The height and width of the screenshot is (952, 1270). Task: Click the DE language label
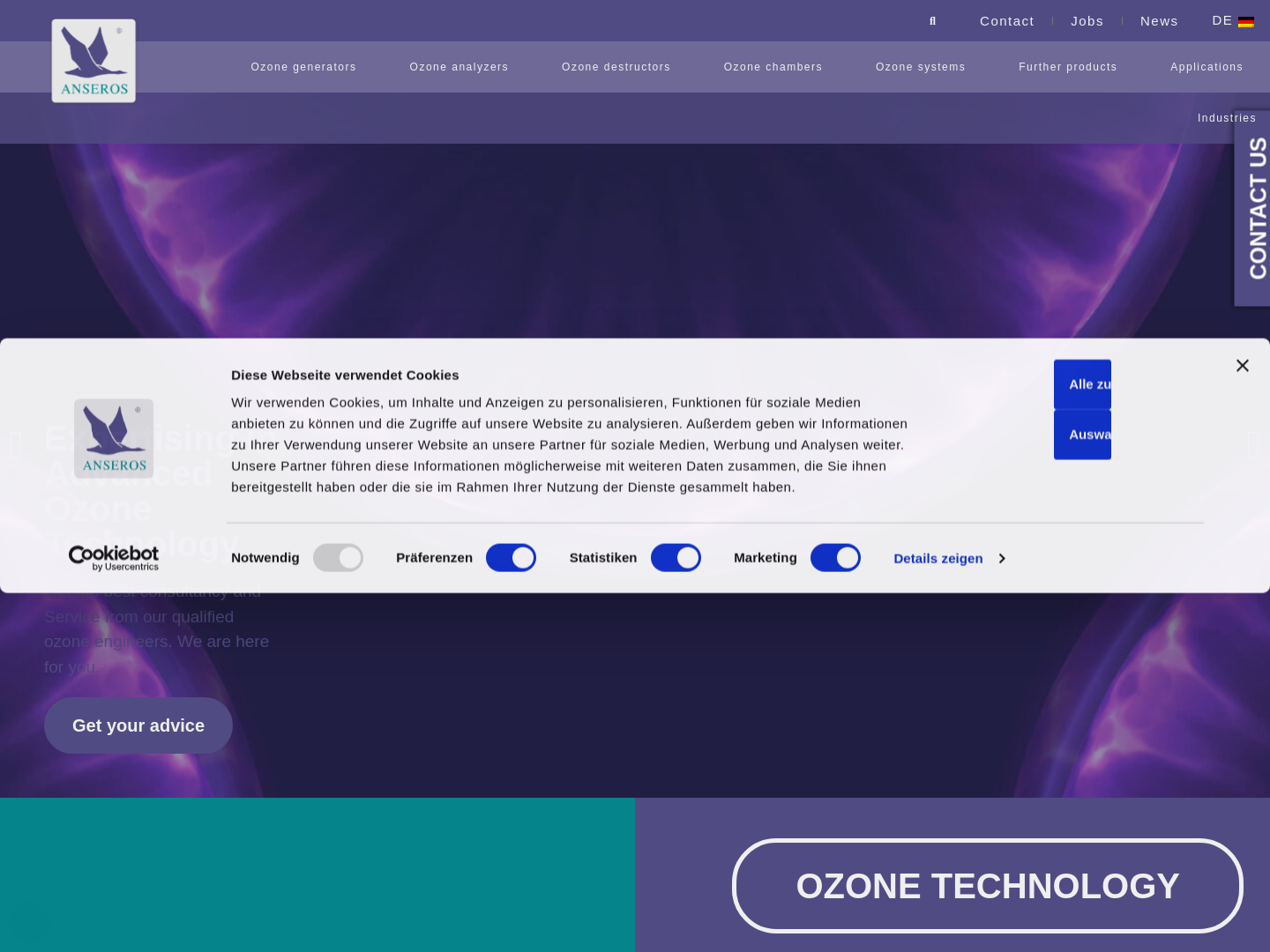pyautogui.click(x=1221, y=21)
